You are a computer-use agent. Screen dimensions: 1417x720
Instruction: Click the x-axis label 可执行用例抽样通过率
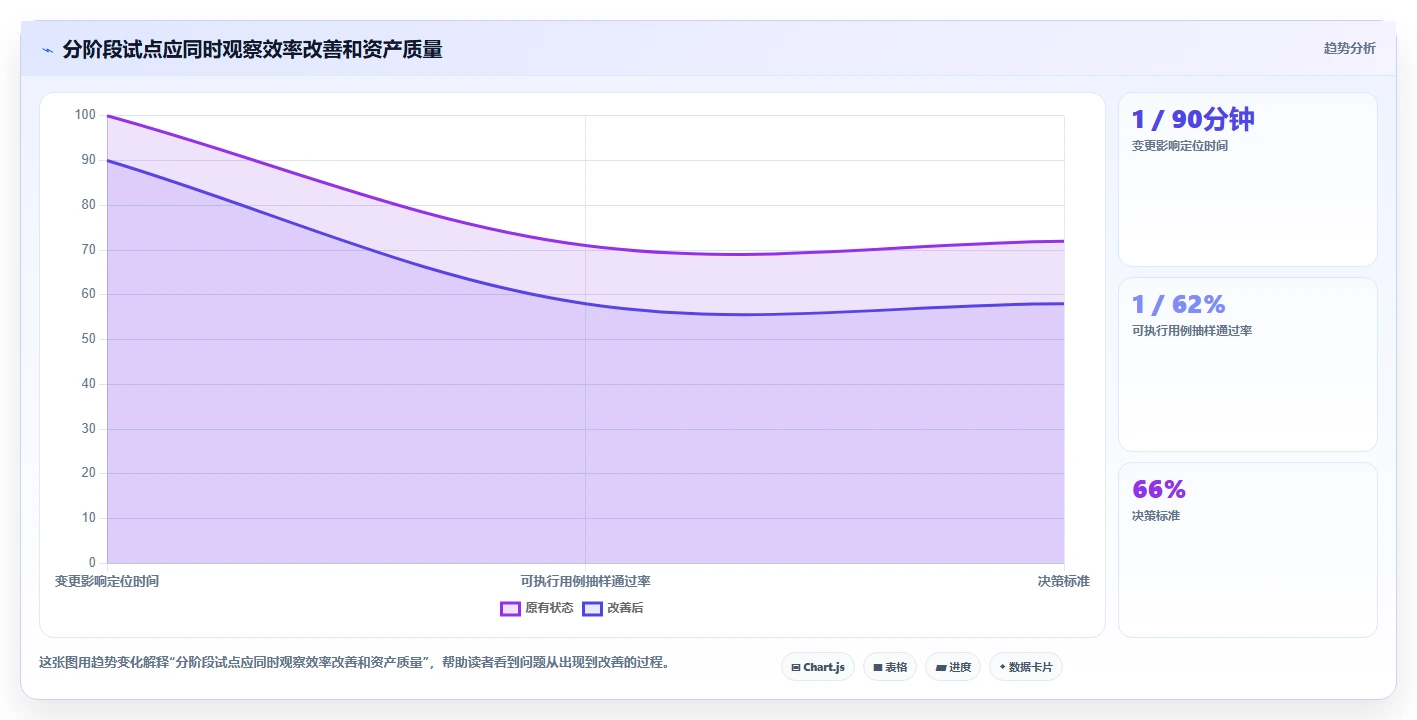[x=586, y=581]
